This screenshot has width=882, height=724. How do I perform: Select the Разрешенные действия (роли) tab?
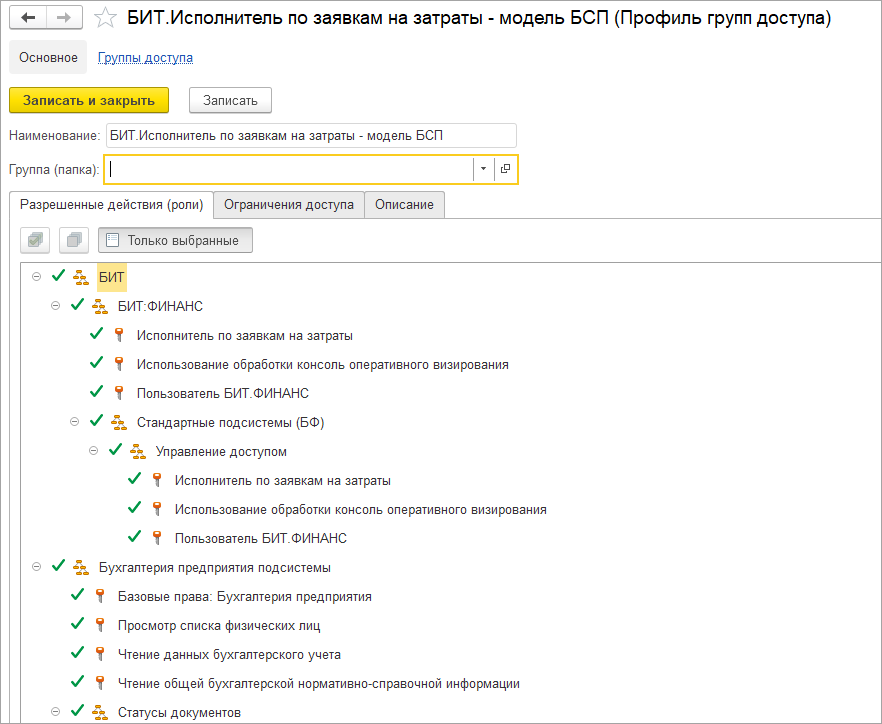pyautogui.click(x=111, y=205)
